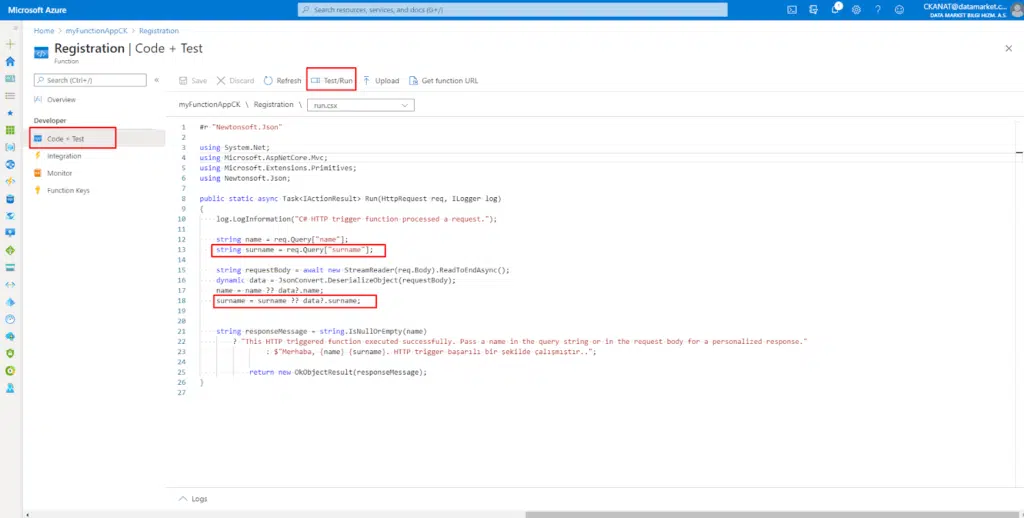Open Directory and subscription filter icon

(x=813, y=10)
